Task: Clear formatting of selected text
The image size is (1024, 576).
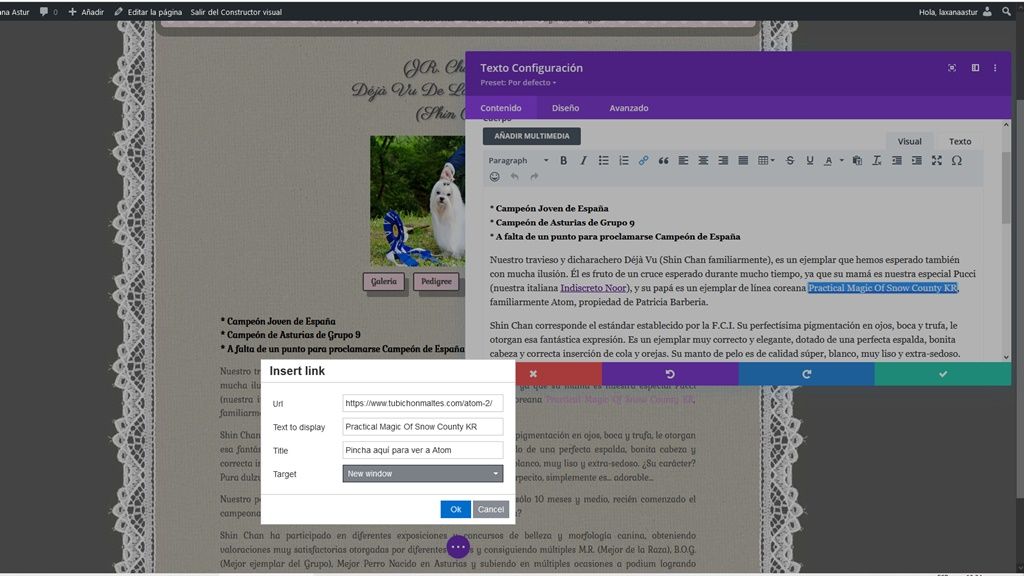Action: point(877,161)
